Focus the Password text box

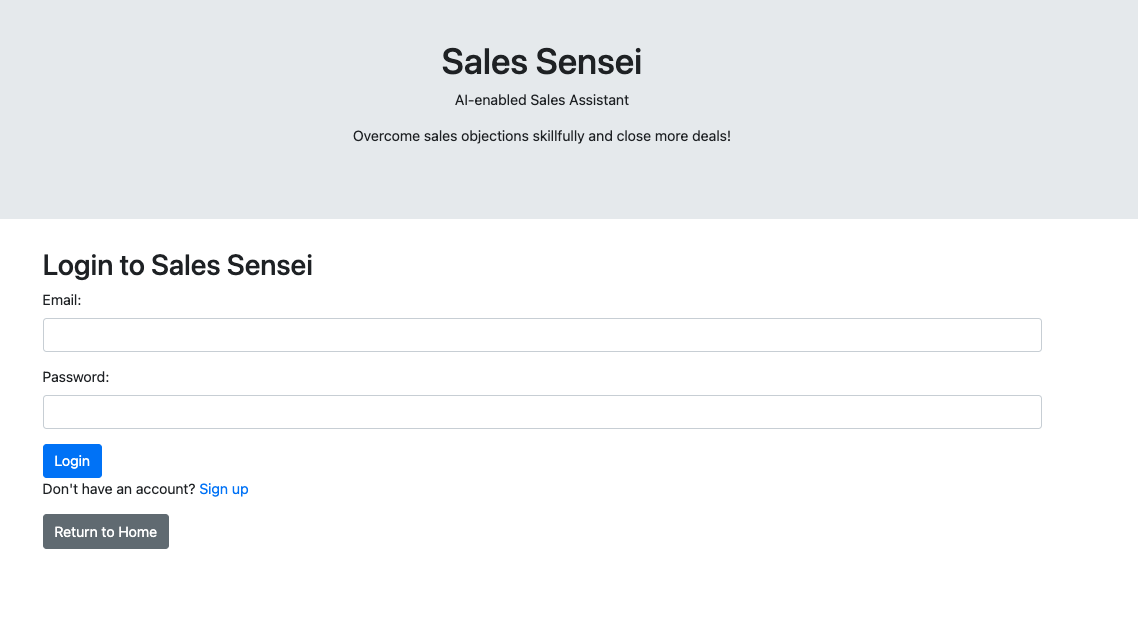[542, 412]
